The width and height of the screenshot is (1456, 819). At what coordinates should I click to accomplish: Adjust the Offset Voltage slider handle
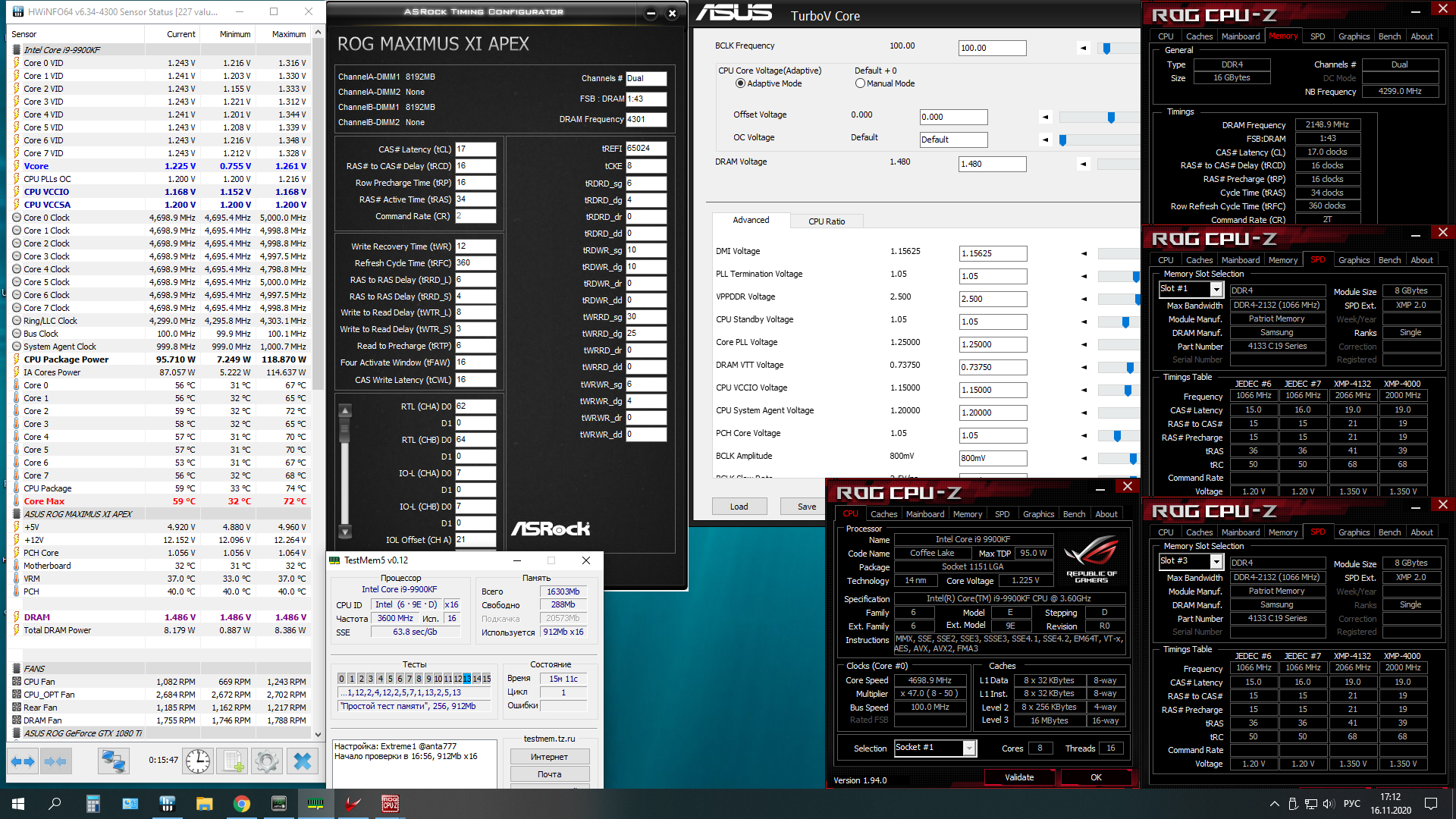(1111, 118)
